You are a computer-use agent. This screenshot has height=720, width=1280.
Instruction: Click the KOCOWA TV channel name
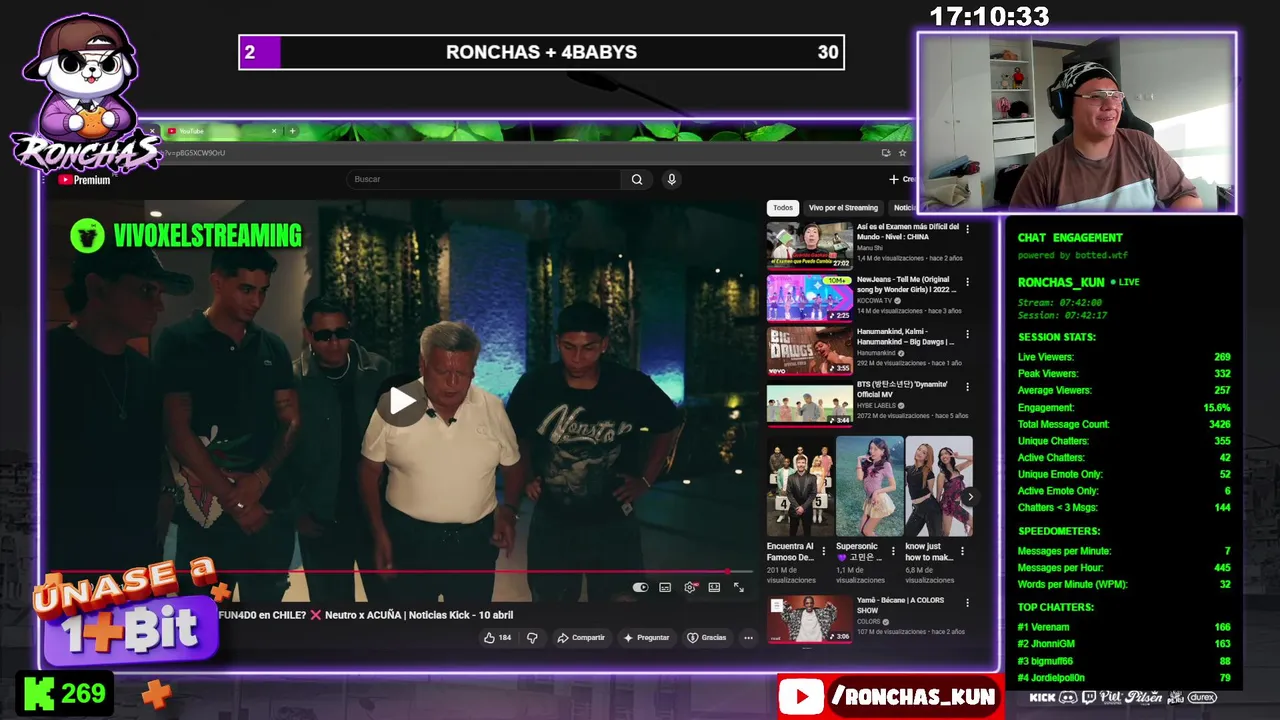(x=876, y=300)
